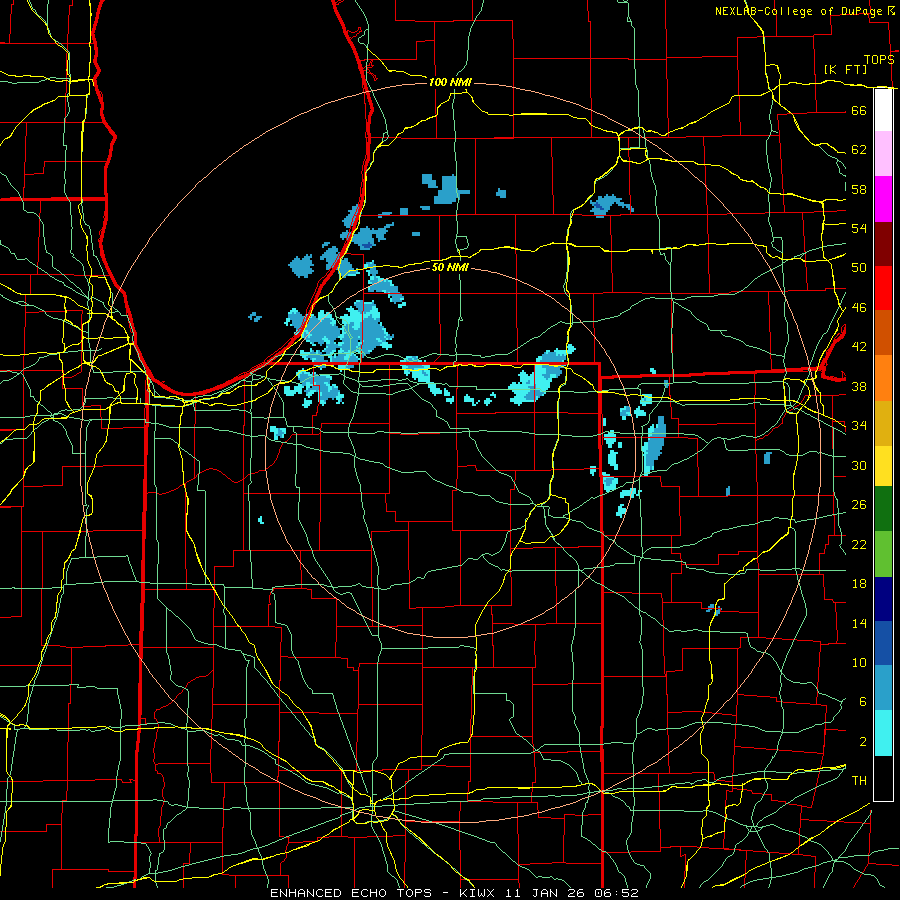Select the bright red legend swatch
The width and height of the screenshot is (900, 900).
coord(883,288)
